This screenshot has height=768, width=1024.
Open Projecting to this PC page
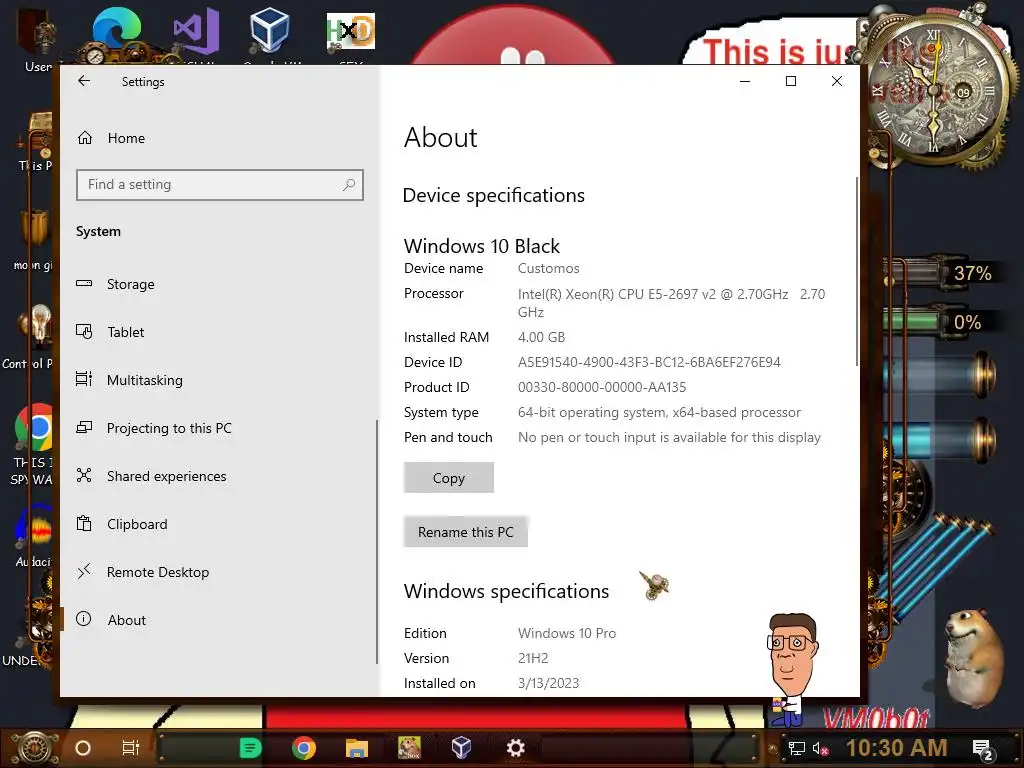[219, 428]
